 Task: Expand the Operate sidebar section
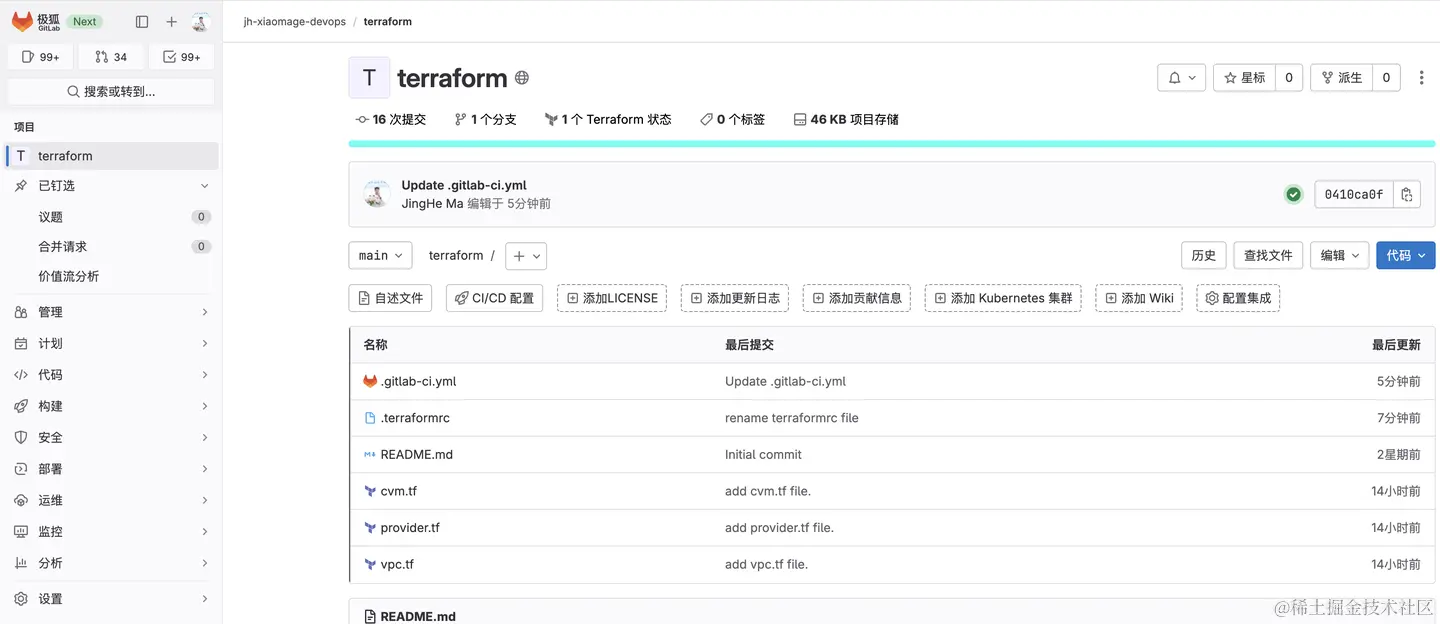point(111,500)
